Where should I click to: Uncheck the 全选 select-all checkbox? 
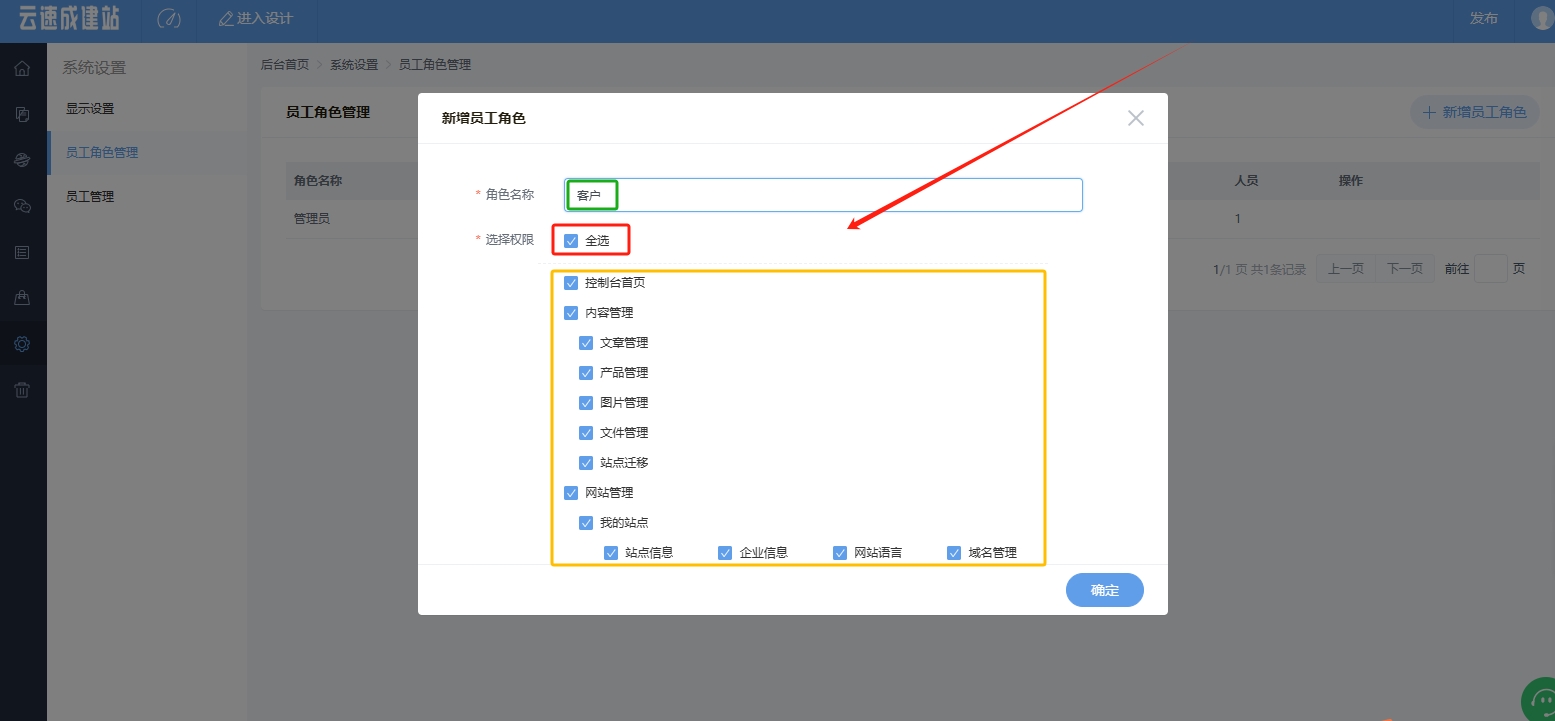click(x=571, y=241)
